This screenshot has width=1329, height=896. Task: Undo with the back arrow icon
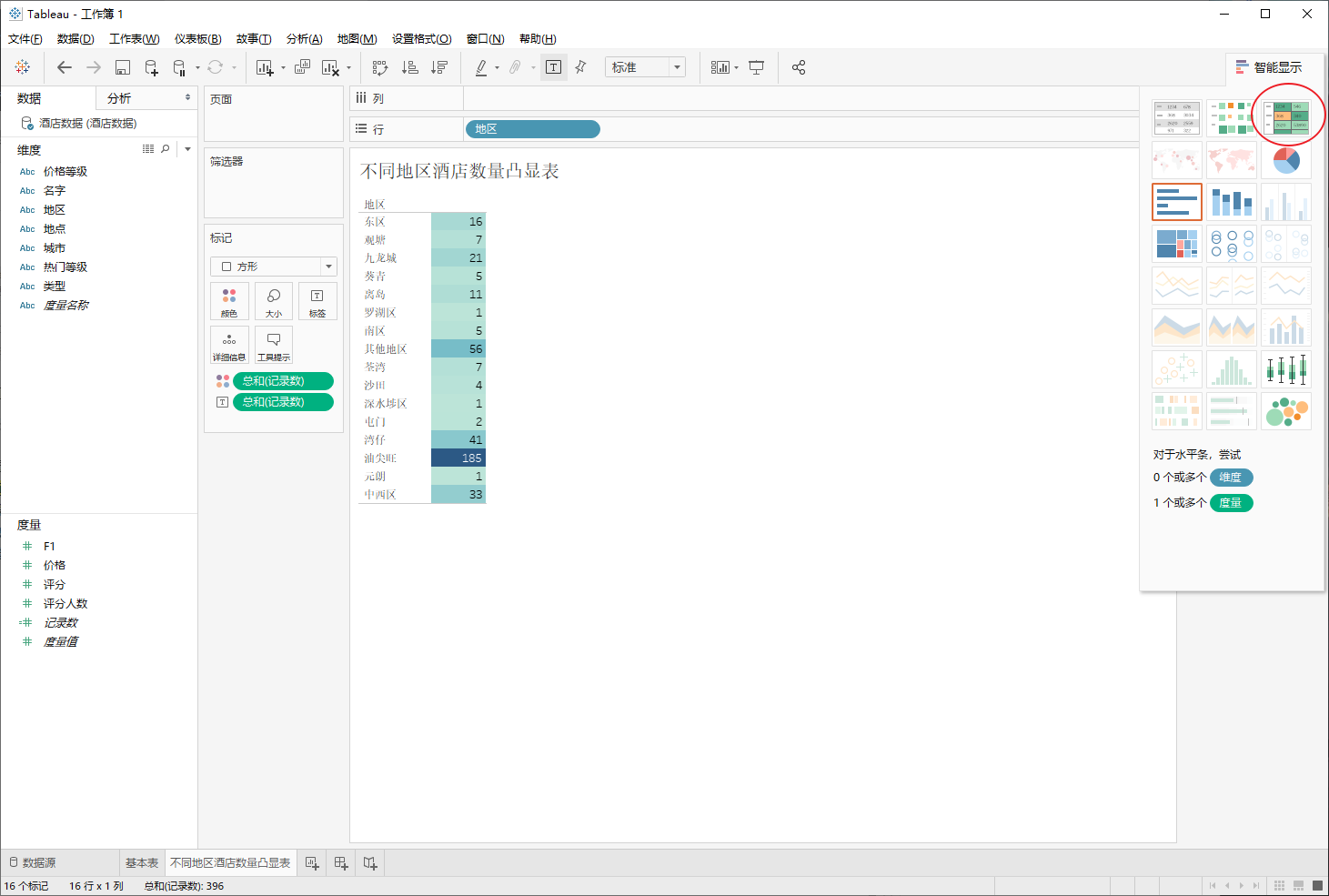click(x=65, y=67)
